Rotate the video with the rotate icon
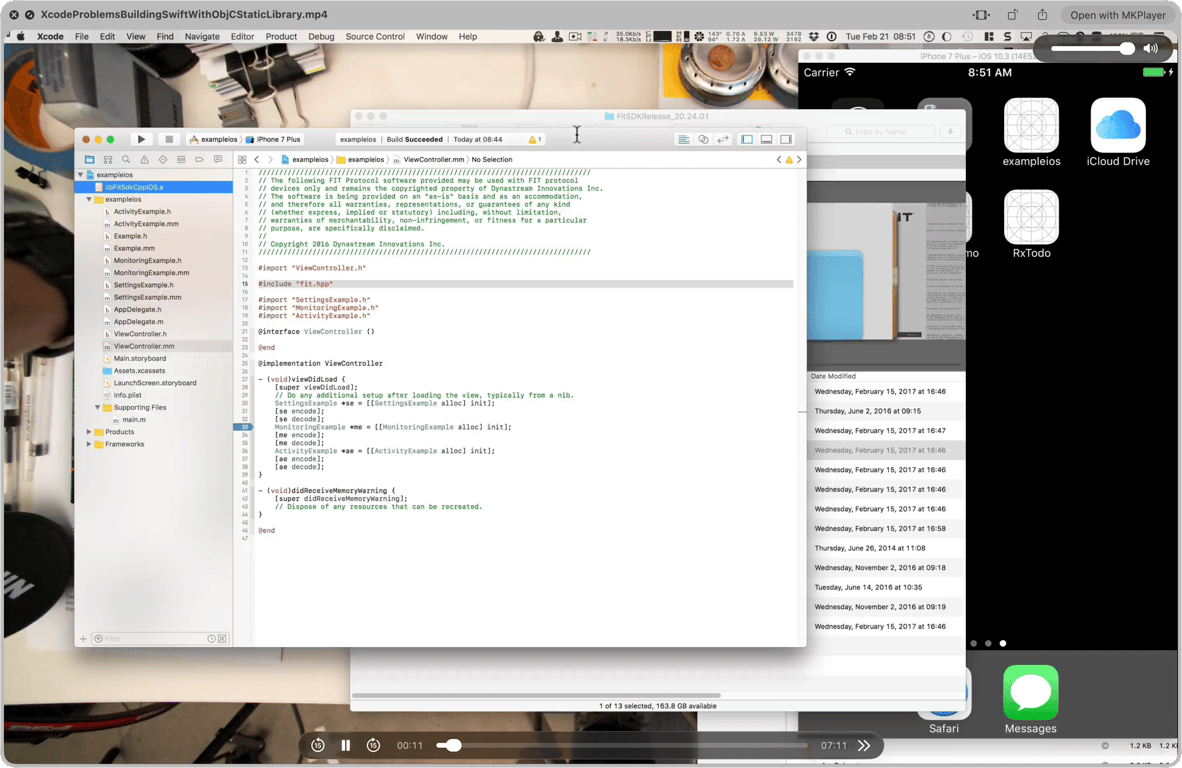 [1012, 15]
